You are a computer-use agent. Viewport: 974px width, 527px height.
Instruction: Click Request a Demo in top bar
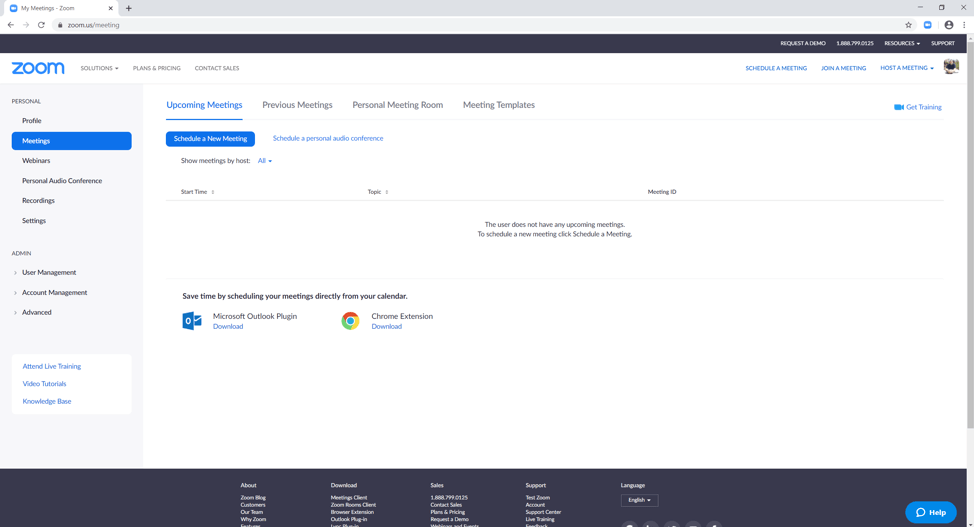(803, 44)
